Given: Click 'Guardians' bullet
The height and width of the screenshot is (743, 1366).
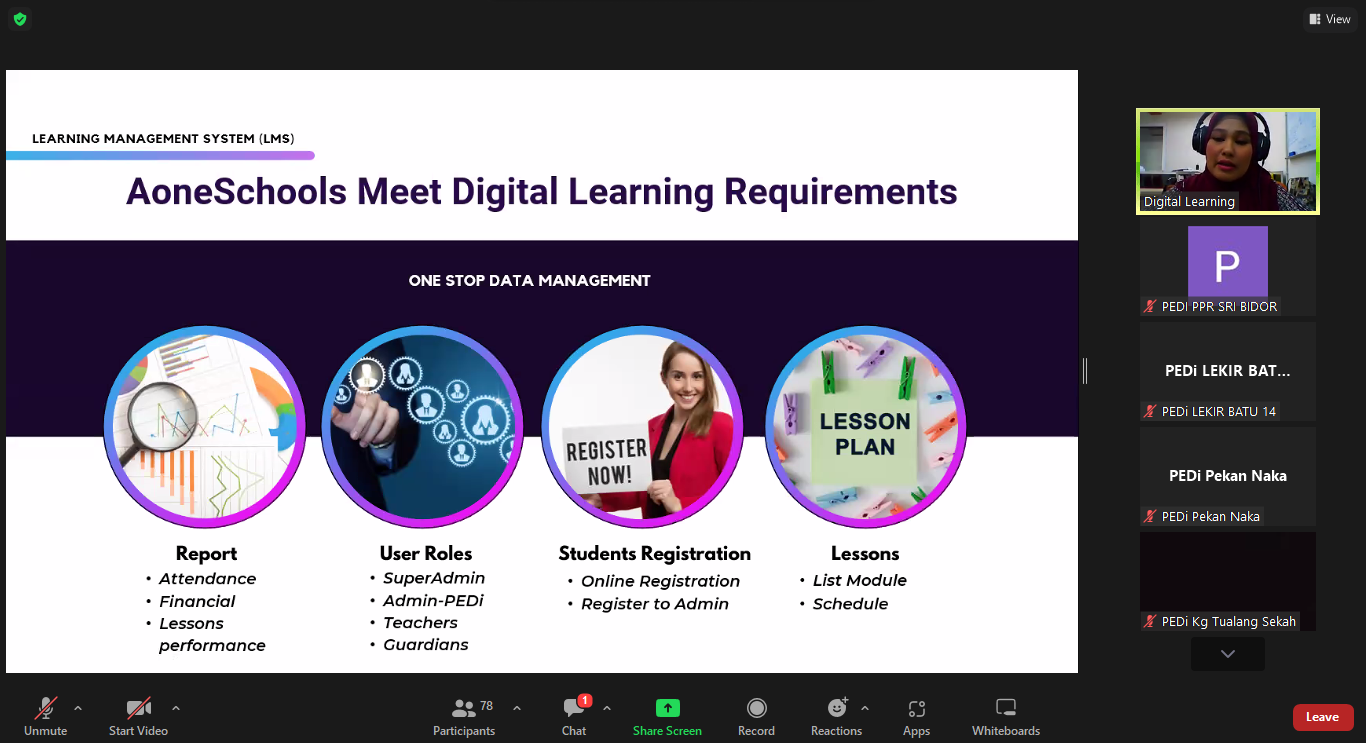Looking at the screenshot, I should pyautogui.click(x=426, y=644).
